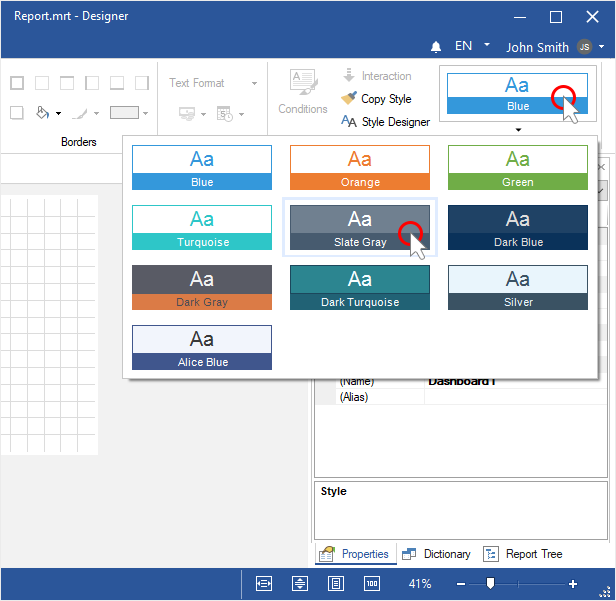The height and width of the screenshot is (601, 616).
Task: Click the fit page width icon
Action: (x=264, y=584)
